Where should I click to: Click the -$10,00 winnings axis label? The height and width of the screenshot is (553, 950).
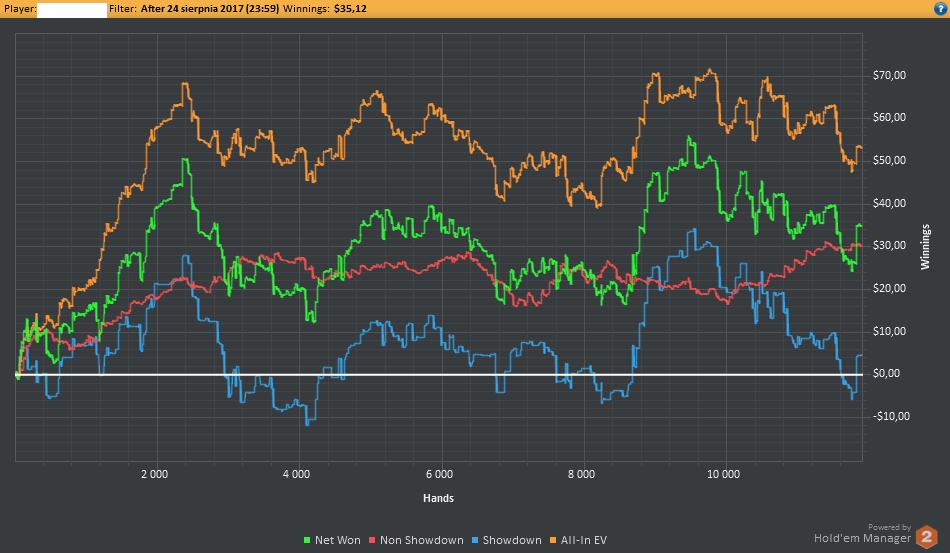point(891,416)
